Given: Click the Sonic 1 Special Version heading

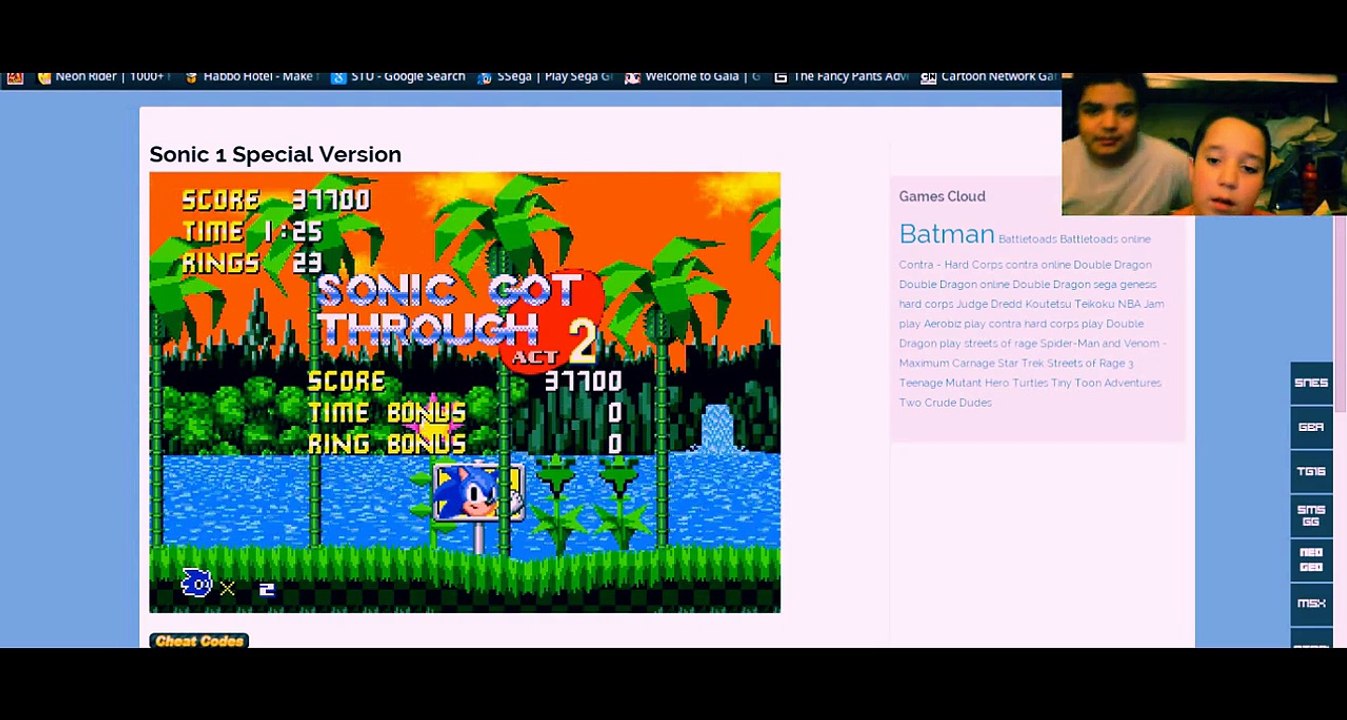Looking at the screenshot, I should pyautogui.click(x=275, y=154).
